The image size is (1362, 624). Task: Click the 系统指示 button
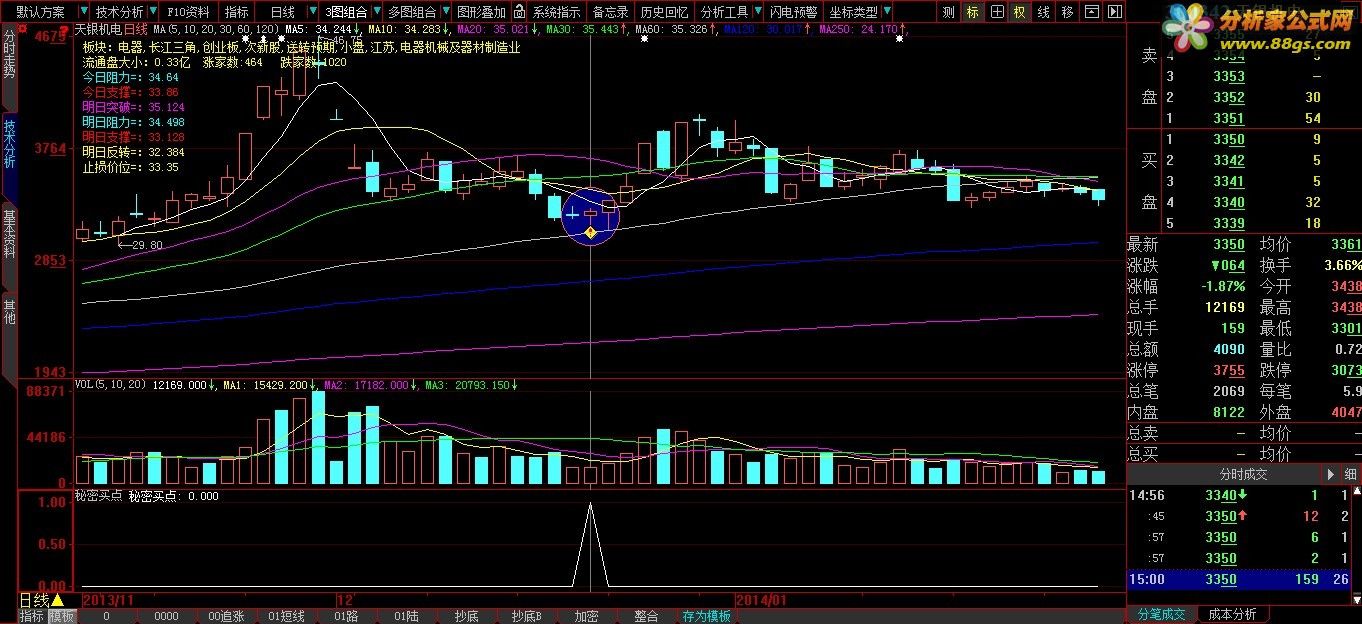(x=556, y=12)
